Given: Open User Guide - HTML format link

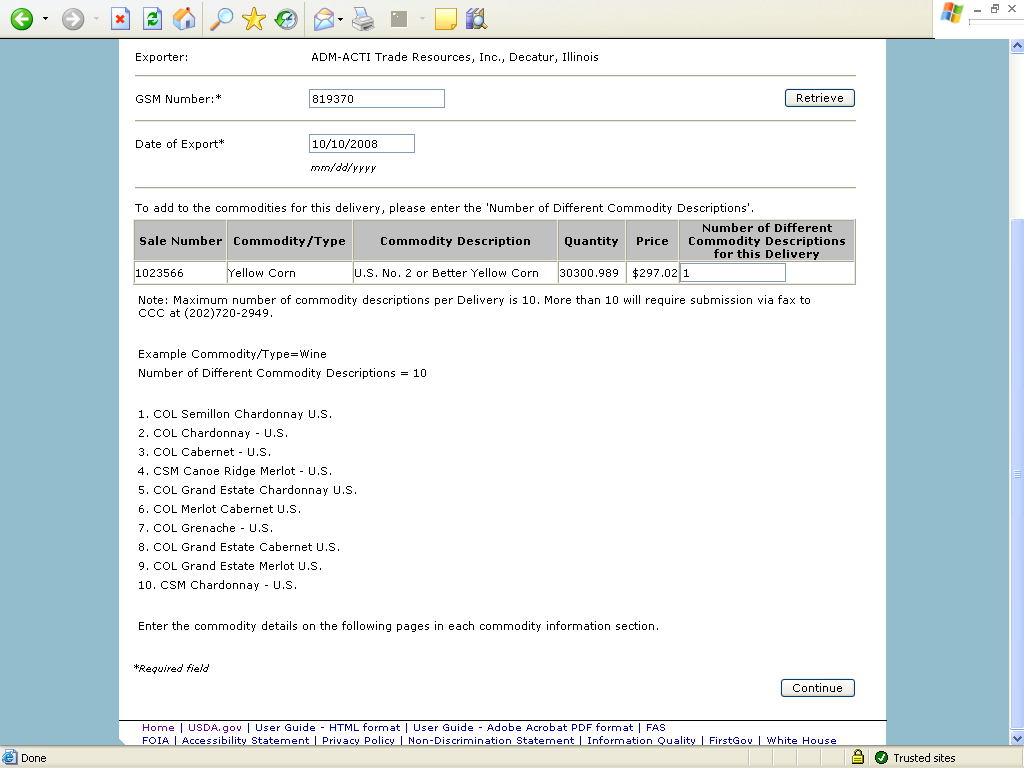Looking at the screenshot, I should coord(327,728).
